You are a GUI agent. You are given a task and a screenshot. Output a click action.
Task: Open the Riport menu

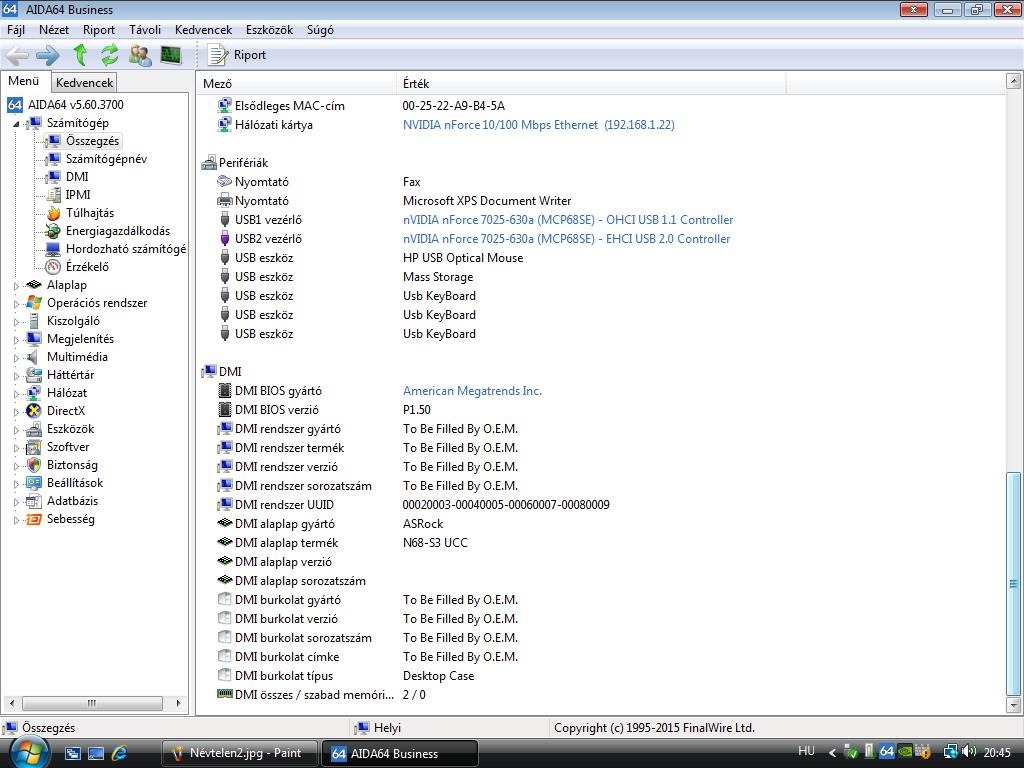coord(99,30)
